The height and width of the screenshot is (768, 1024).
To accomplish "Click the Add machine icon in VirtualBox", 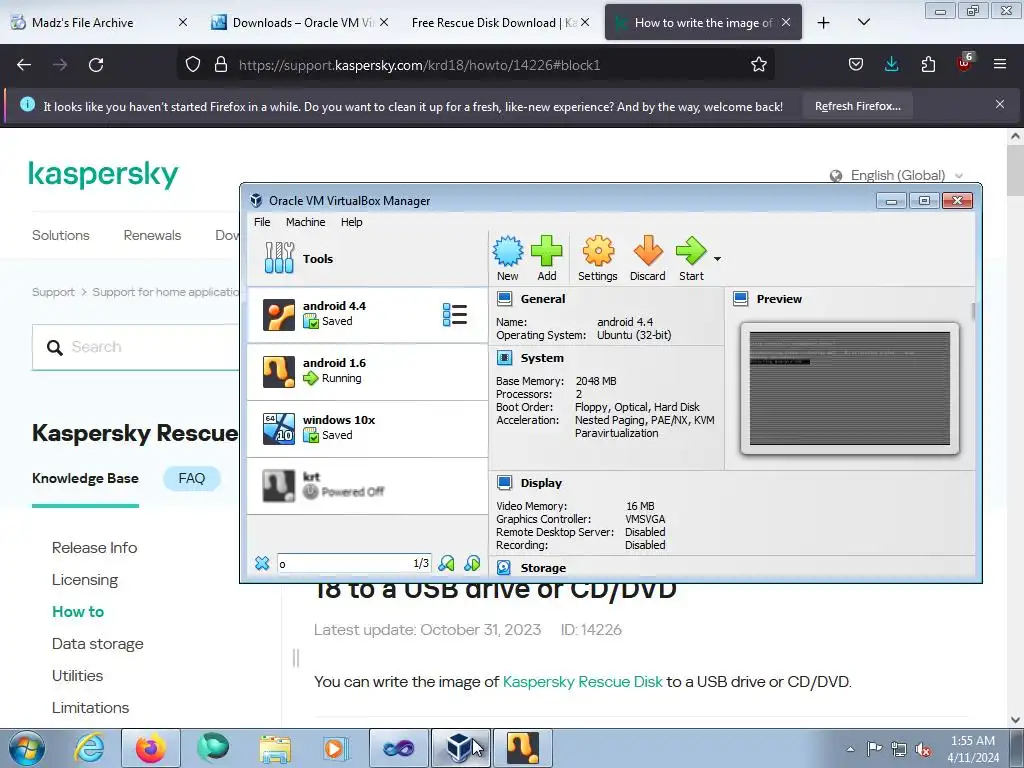I will point(547,259).
